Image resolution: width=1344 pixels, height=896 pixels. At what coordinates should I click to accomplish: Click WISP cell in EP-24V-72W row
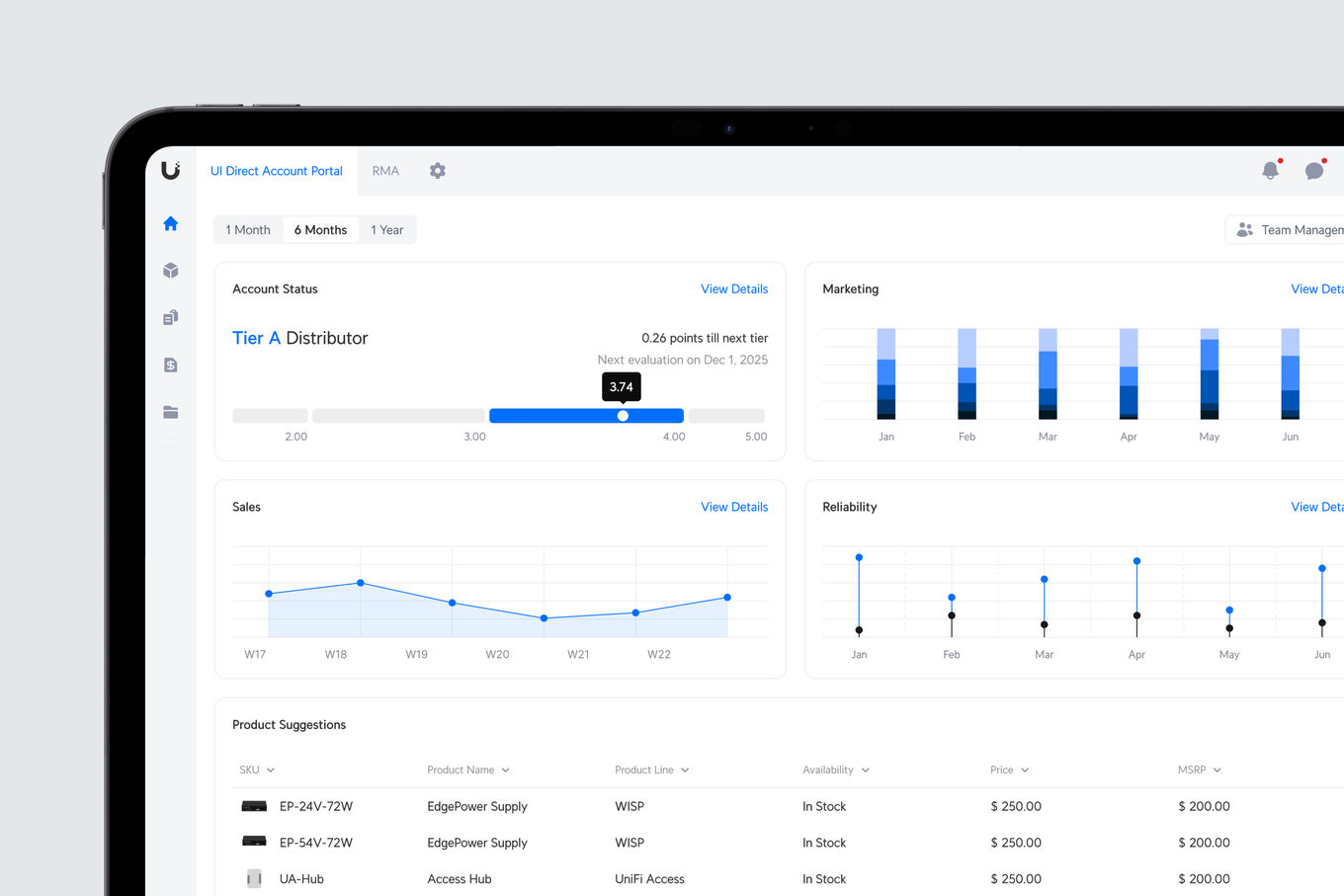(x=630, y=806)
